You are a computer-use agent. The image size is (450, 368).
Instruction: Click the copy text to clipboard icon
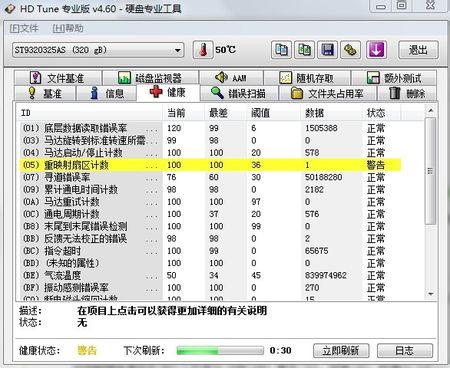(281, 50)
